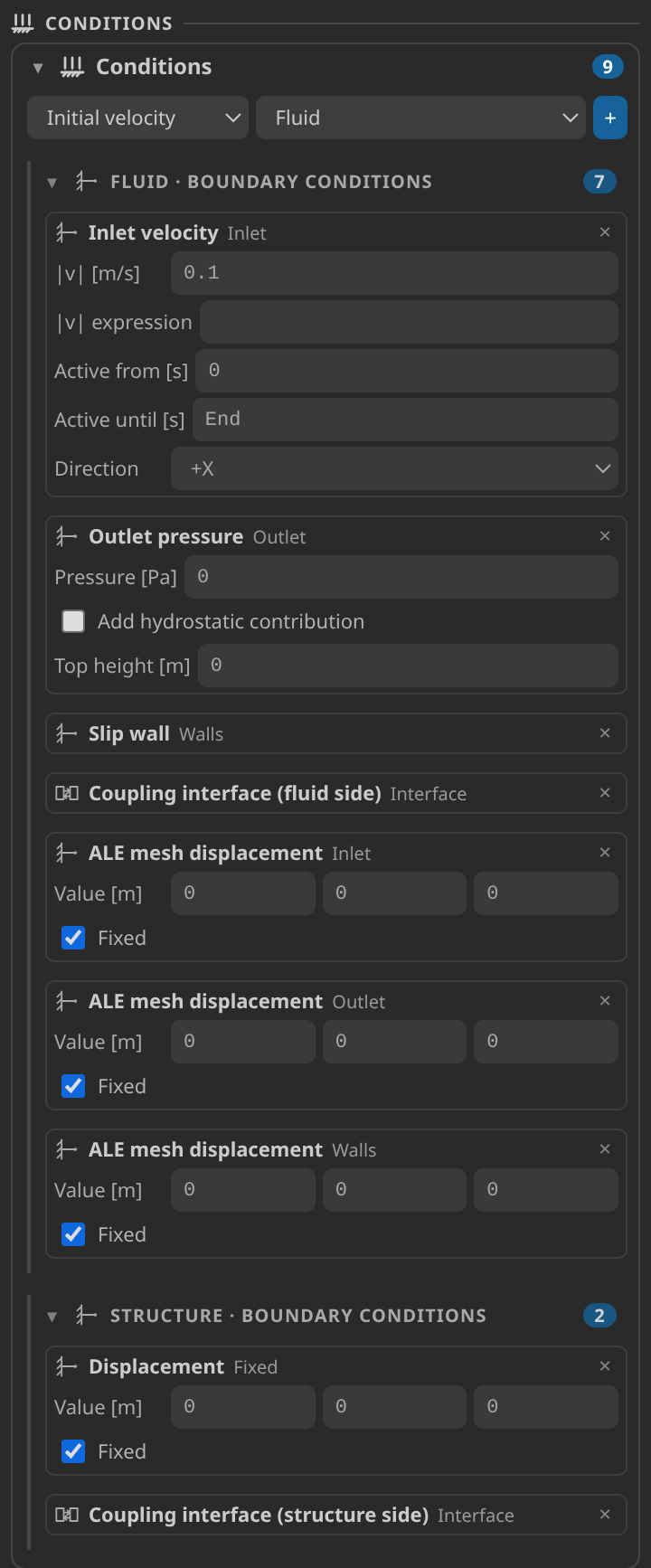
Task: Toggle Fixed checkbox under structure Displacement
Action: tap(73, 1451)
